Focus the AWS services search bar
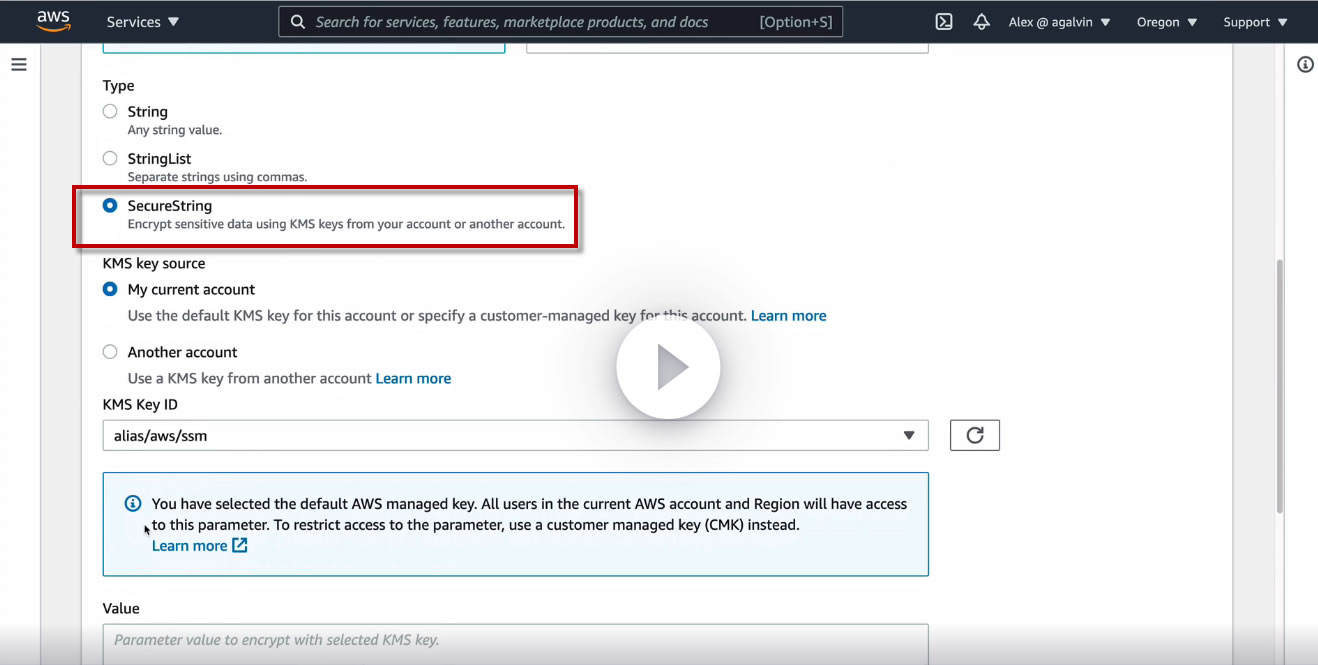 pos(560,22)
